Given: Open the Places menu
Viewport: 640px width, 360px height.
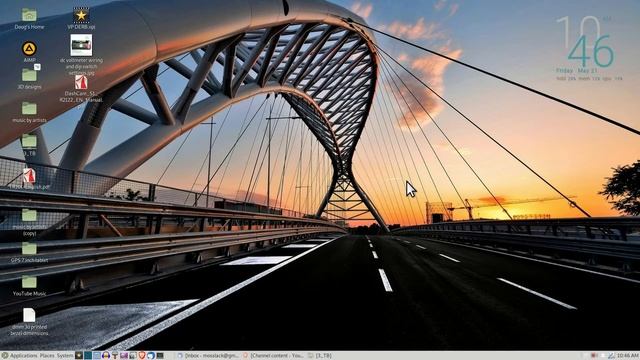Looking at the screenshot, I should (47, 356).
